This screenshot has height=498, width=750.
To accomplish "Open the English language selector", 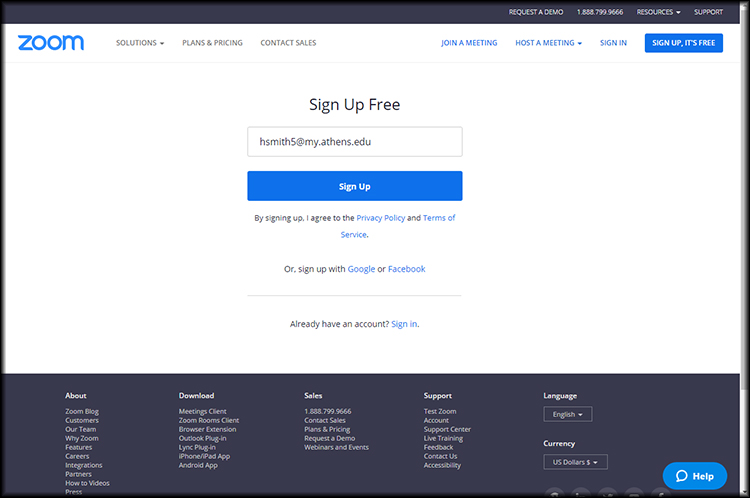I will (x=568, y=414).
